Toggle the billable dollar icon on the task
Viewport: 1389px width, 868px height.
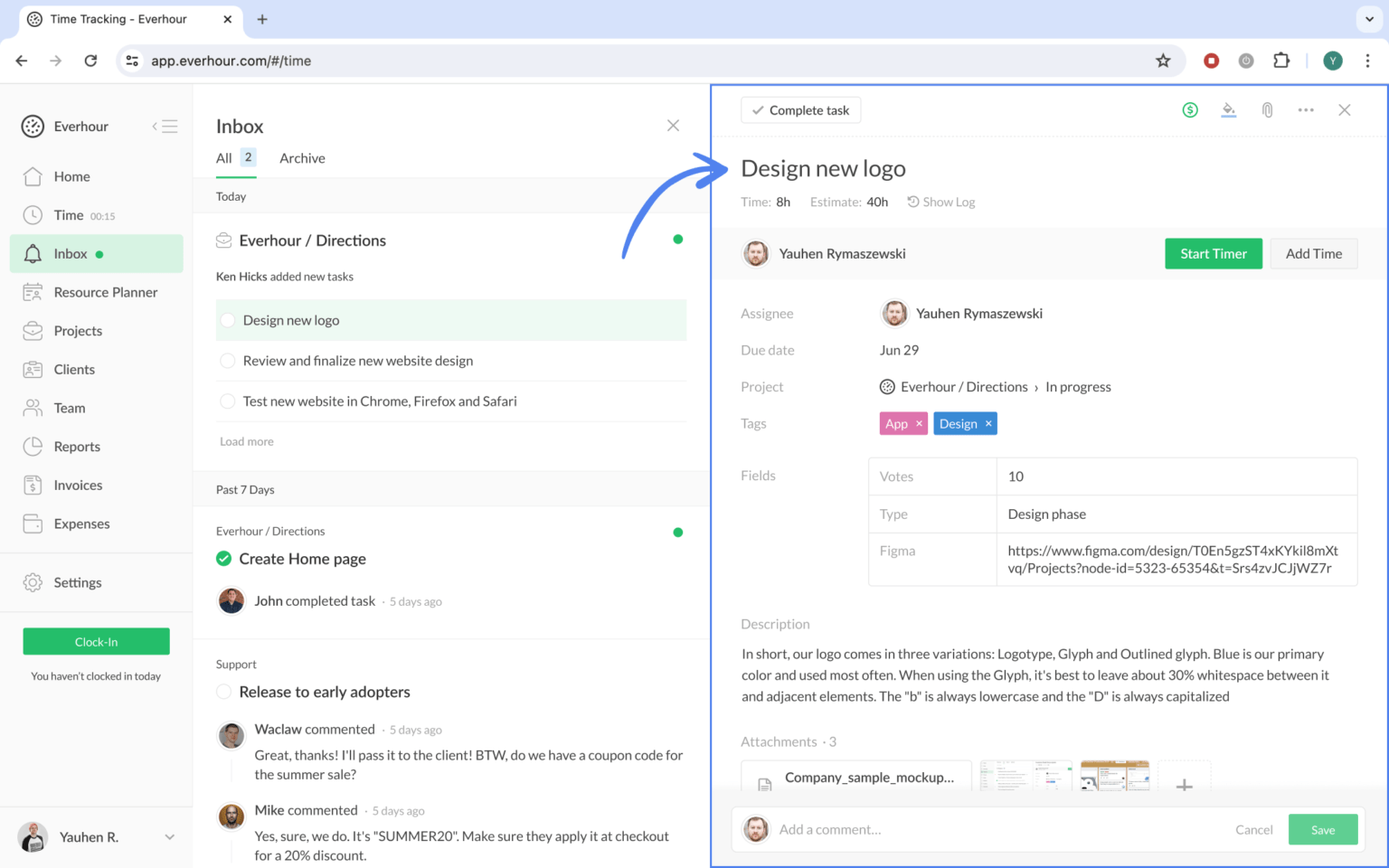point(1190,109)
